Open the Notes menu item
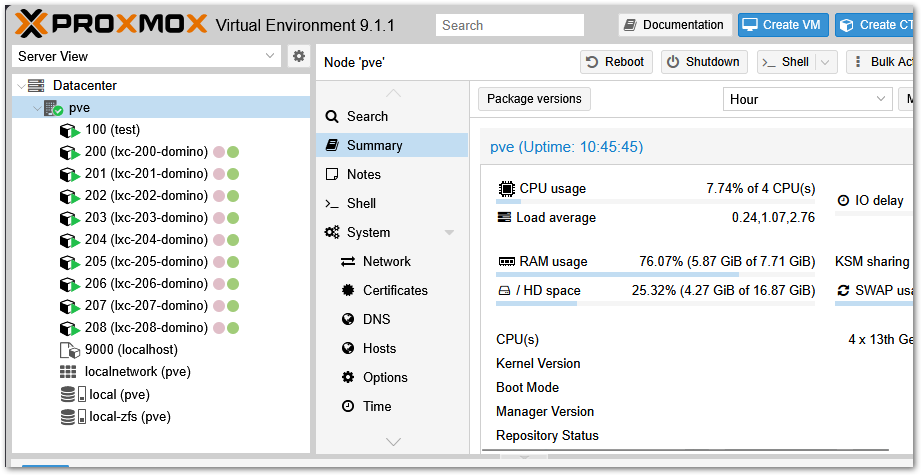 pos(392,175)
